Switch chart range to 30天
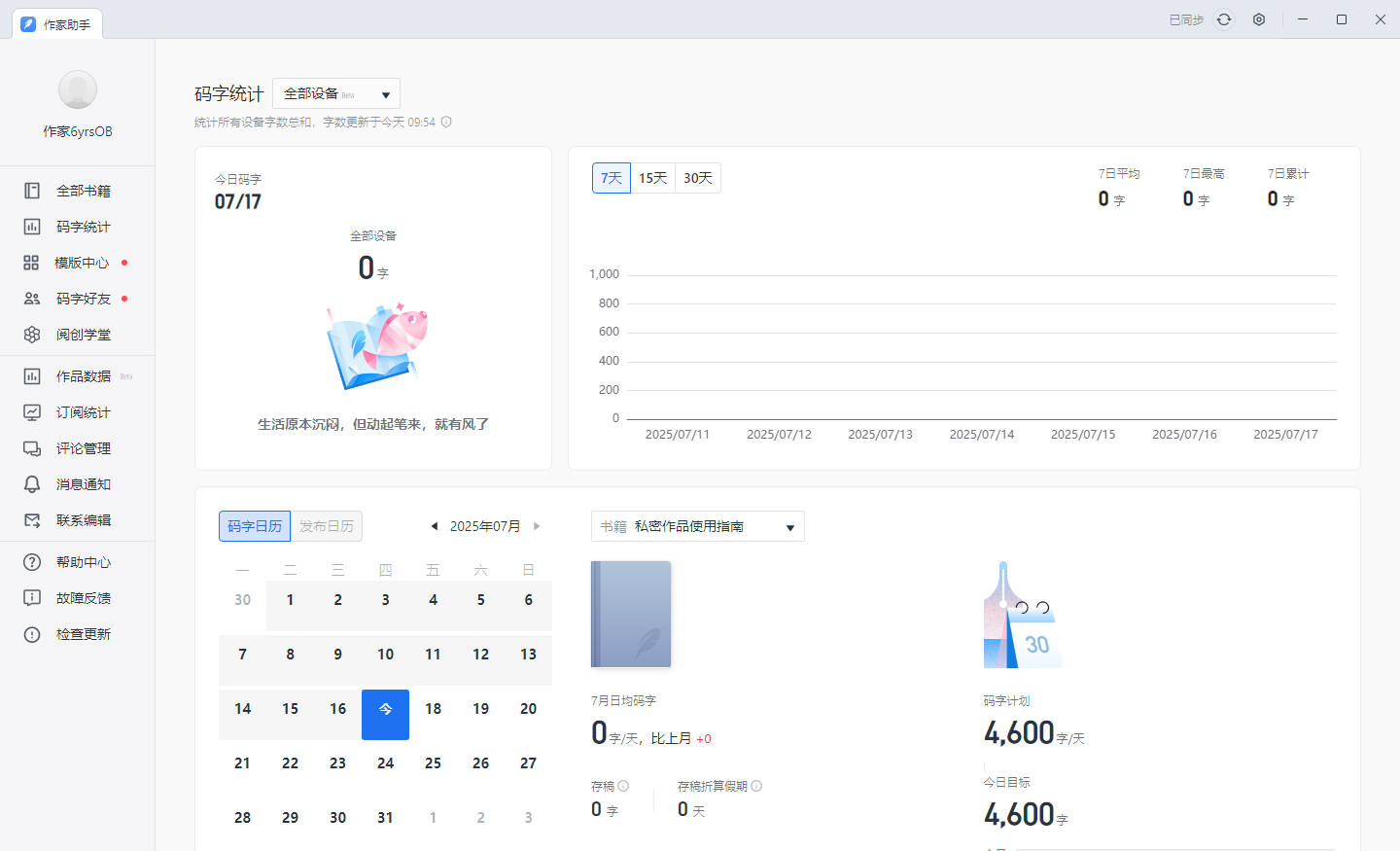This screenshot has width=1400, height=851. click(698, 178)
